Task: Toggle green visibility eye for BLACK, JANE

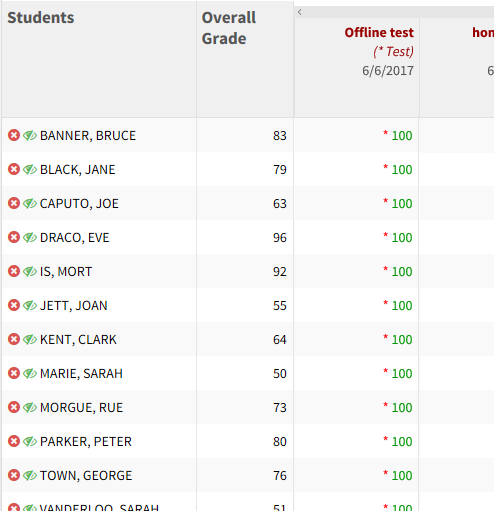Action: [x=30, y=169]
